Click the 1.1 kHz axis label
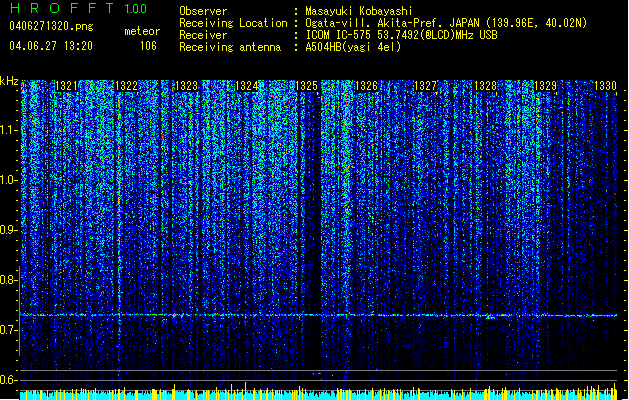Viewport: 629px width, 400px height. [9, 130]
